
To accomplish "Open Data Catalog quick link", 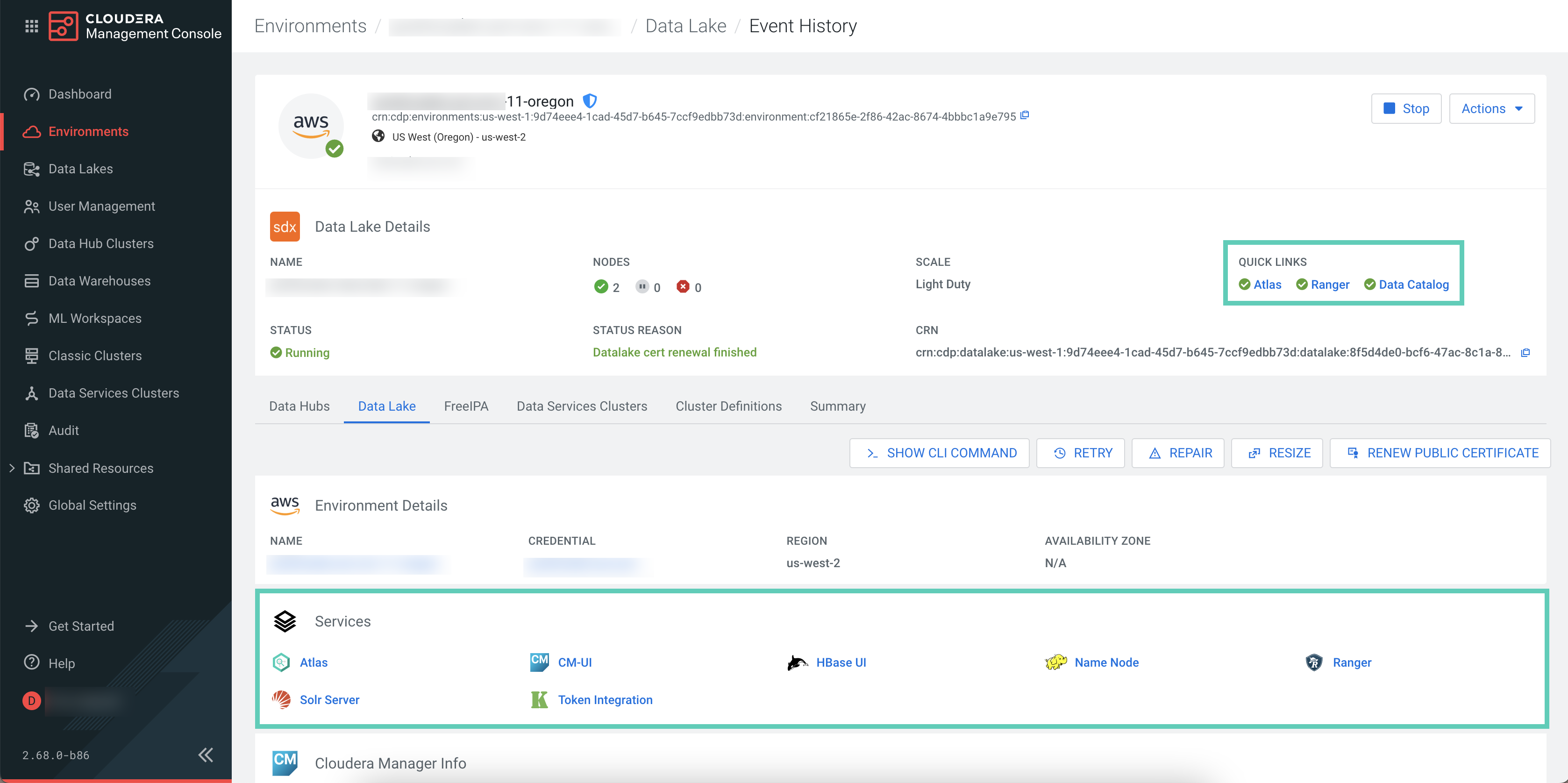I will pyautogui.click(x=1413, y=285).
